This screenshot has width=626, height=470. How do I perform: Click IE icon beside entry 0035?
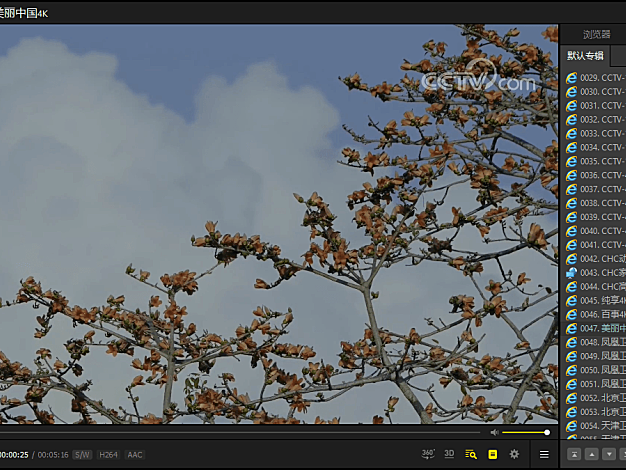pos(571,161)
